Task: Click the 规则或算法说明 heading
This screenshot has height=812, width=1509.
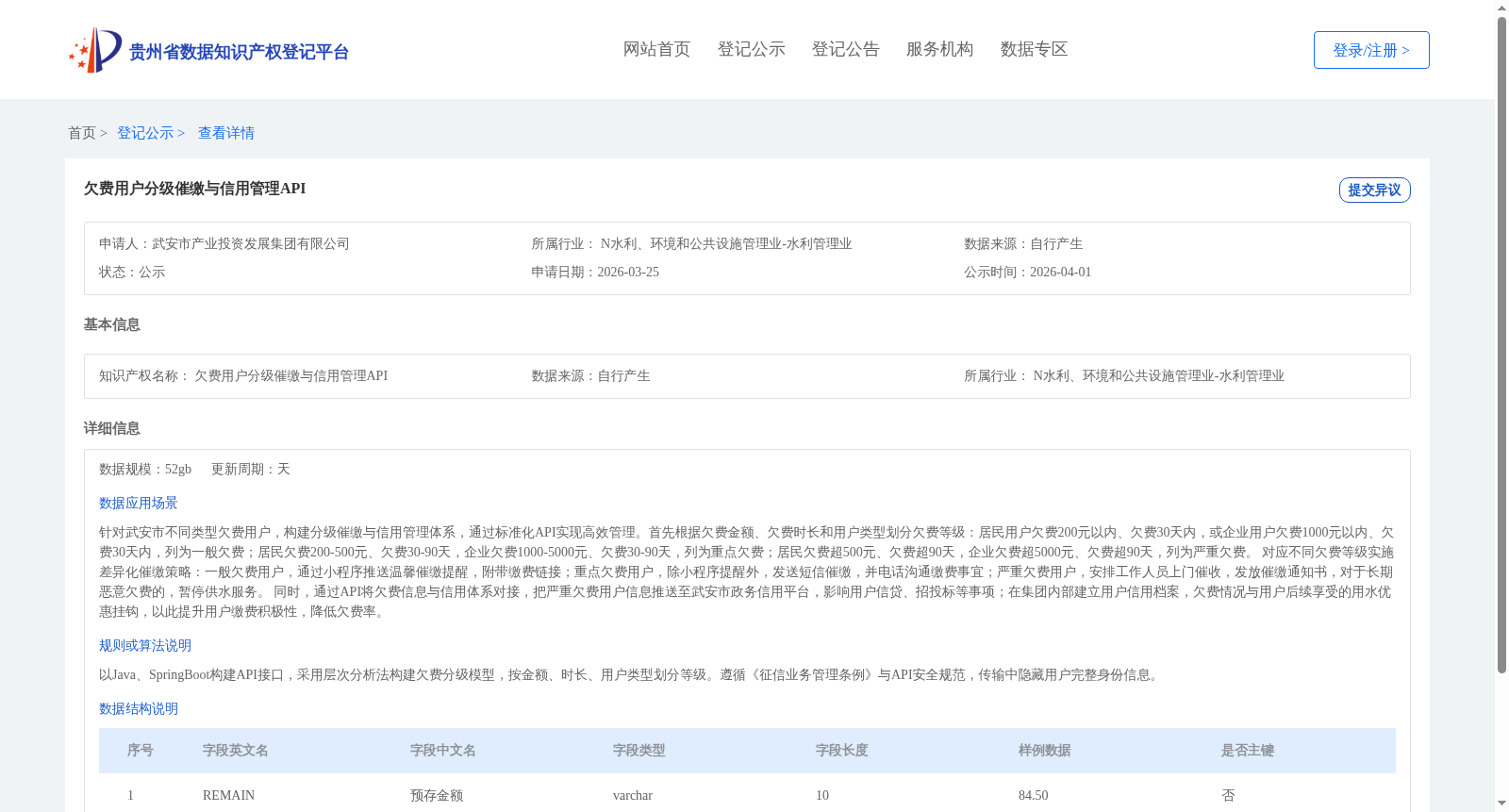Action: 145,645
